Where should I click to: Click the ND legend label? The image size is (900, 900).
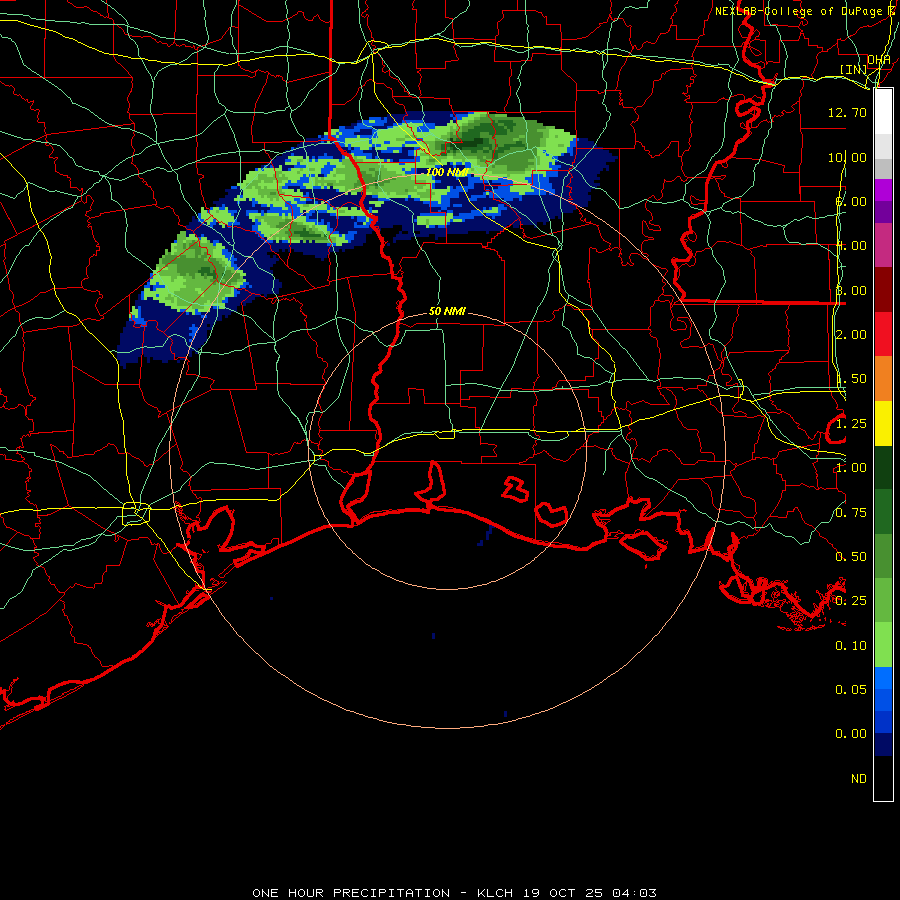(859, 779)
